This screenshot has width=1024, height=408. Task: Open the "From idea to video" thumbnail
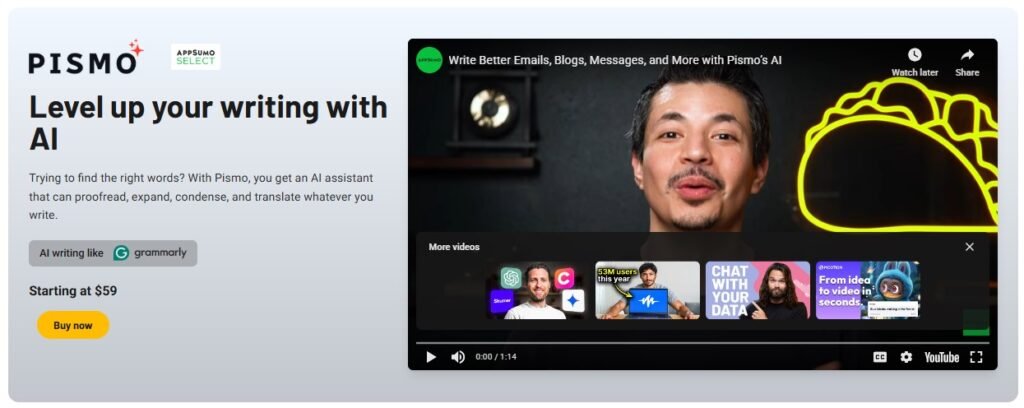click(x=867, y=290)
